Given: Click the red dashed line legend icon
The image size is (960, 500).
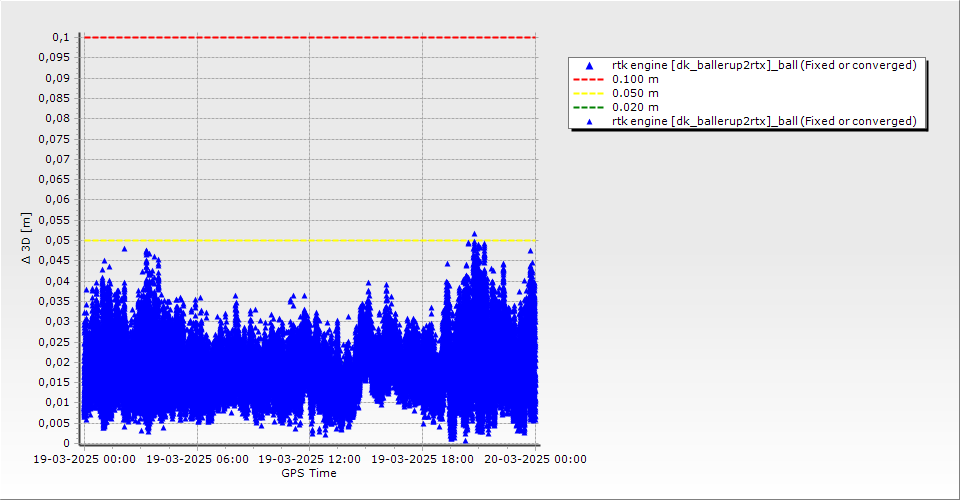Looking at the screenshot, I should click(x=589, y=79).
